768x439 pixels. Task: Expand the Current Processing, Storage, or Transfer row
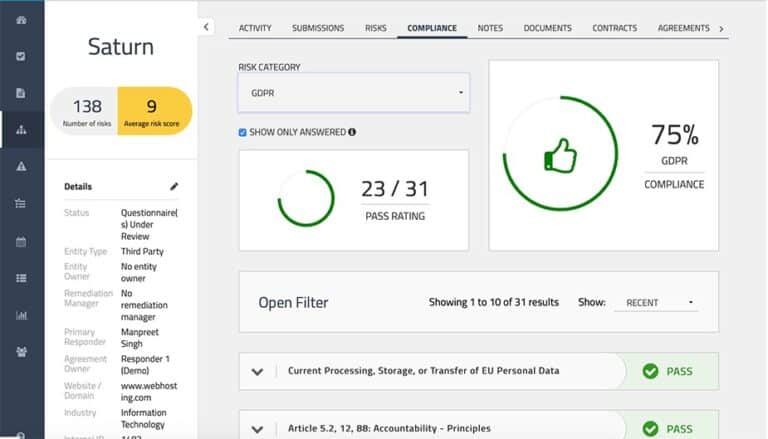tap(257, 371)
